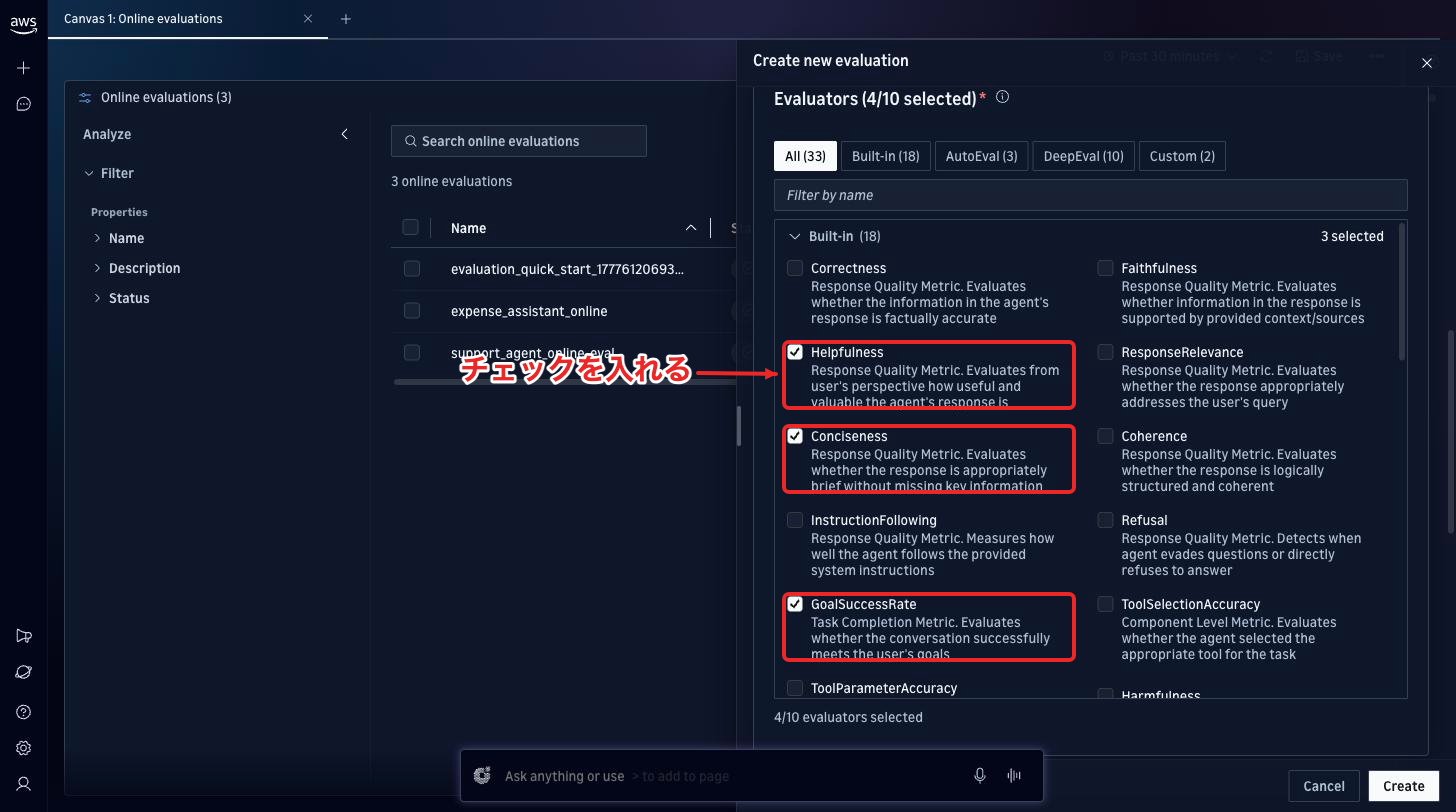Check the ResponseRelevance evaluator

pyautogui.click(x=1105, y=352)
